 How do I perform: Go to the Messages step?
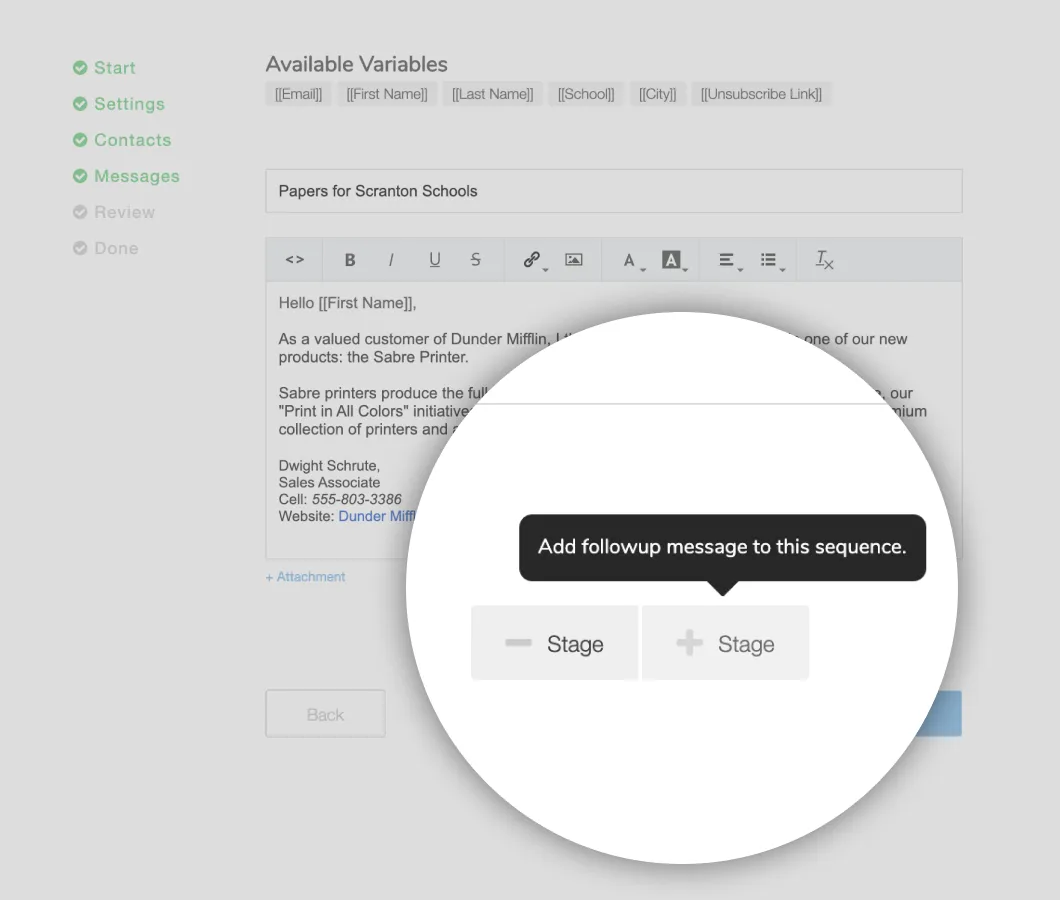point(126,176)
